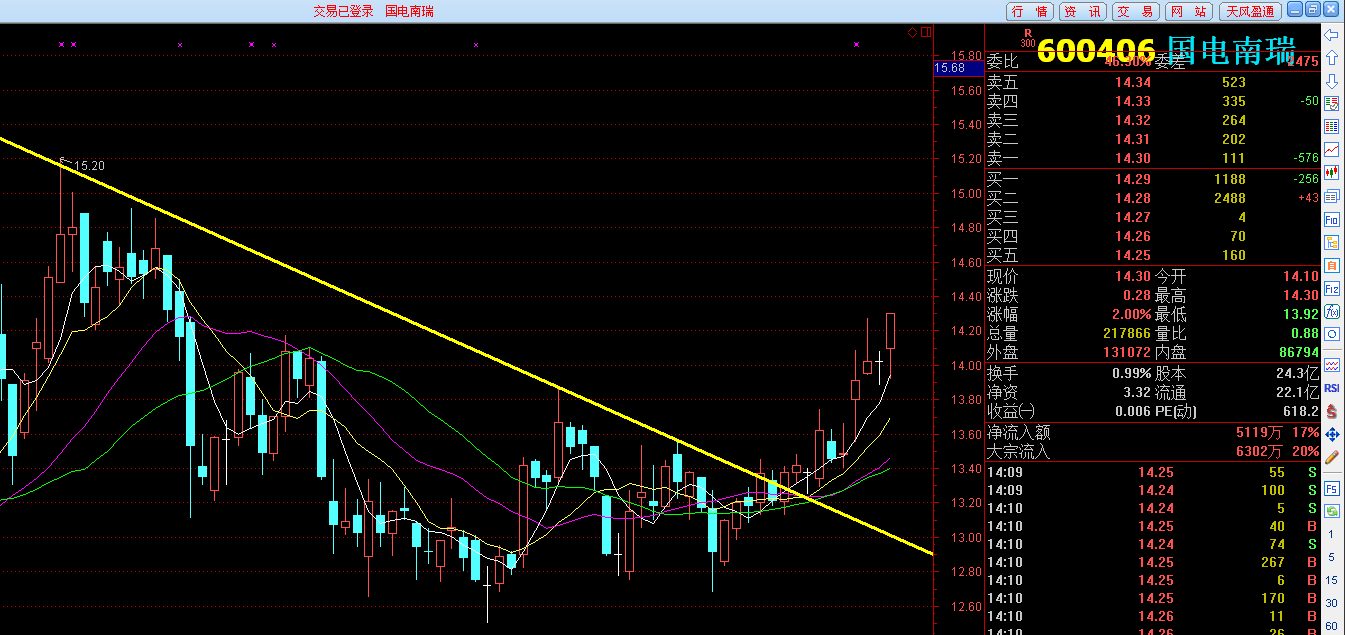Open the orange 自 self-selected icon
Viewport: 1345px width, 635px height.
coord(1331,266)
